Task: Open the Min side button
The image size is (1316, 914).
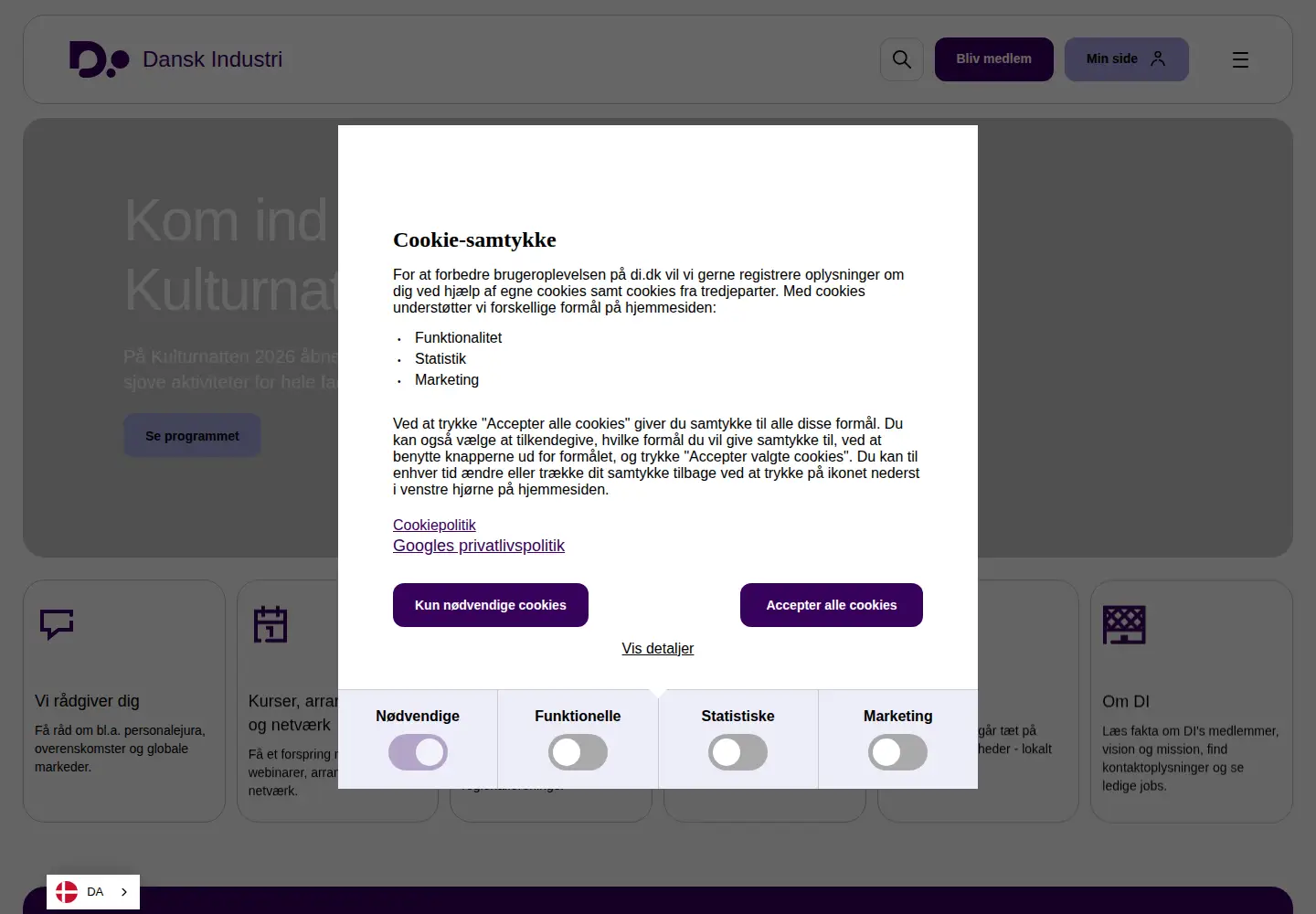Action: point(1127,59)
